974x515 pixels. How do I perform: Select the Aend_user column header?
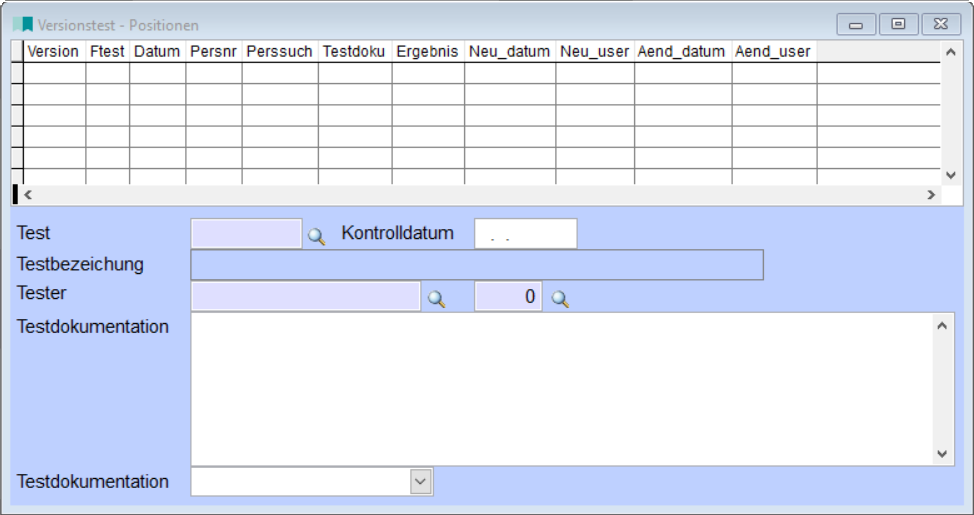tap(773, 52)
